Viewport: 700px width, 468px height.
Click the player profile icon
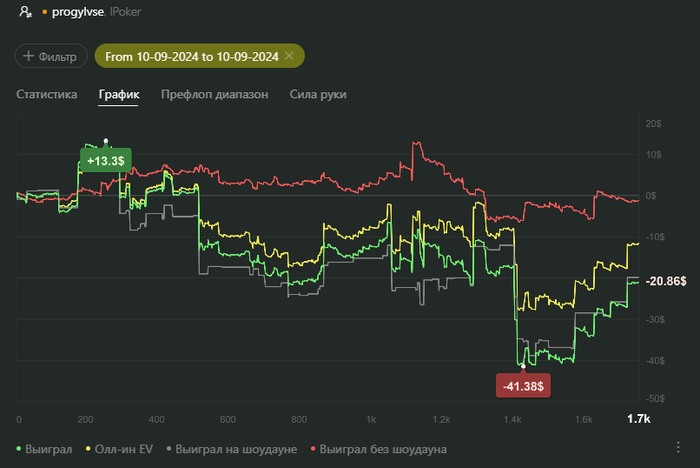tap(25, 14)
